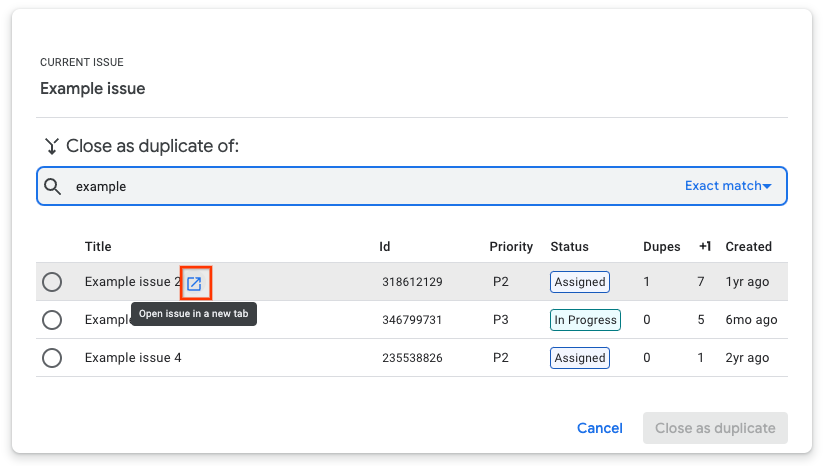This screenshot has width=824, height=466.
Task: Click merge icon beside Close as duplicate of
Action: pyautogui.click(x=52, y=146)
